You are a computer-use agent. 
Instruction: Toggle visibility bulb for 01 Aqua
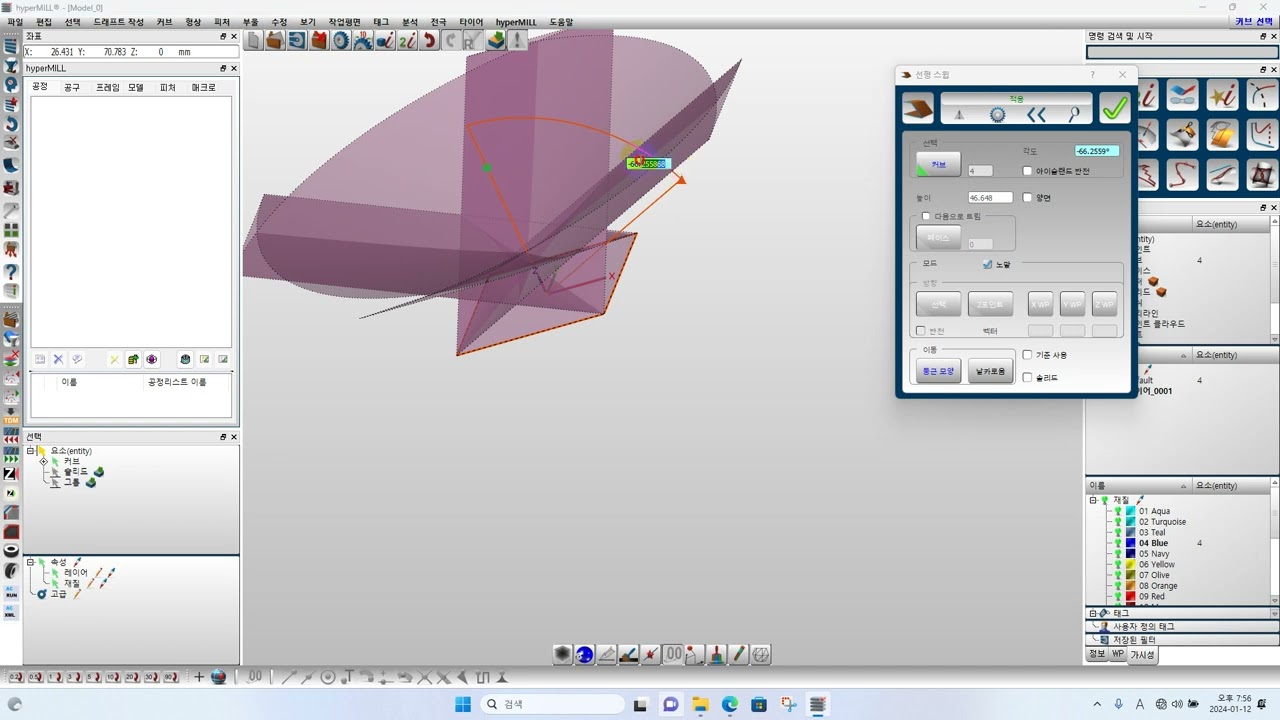click(1118, 511)
